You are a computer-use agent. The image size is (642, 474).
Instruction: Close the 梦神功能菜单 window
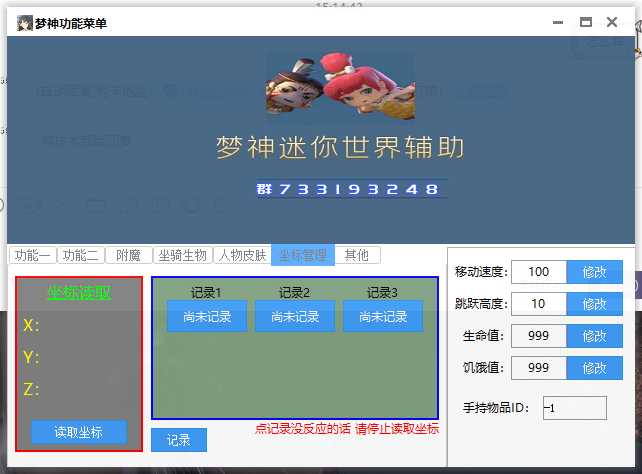tap(612, 22)
